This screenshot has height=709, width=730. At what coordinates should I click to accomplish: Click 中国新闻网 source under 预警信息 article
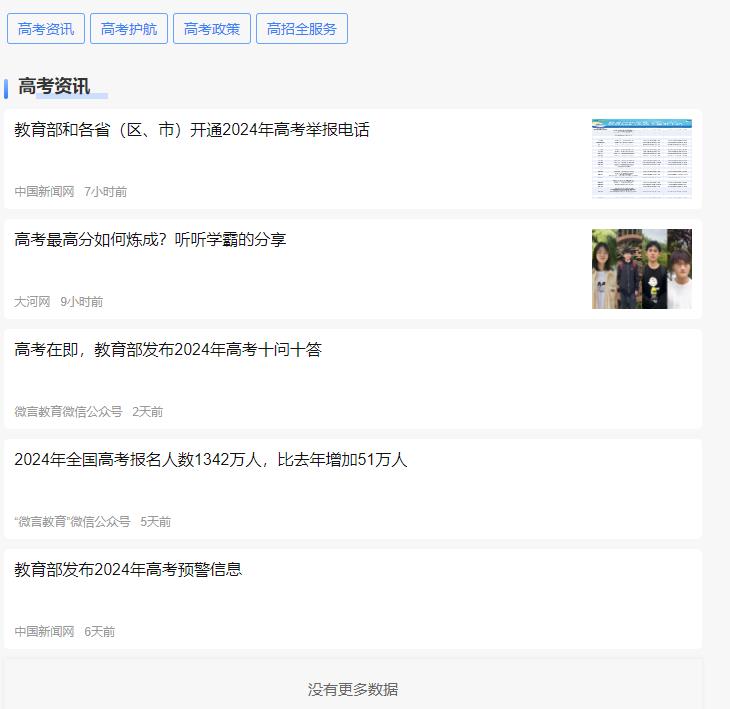click(x=44, y=632)
